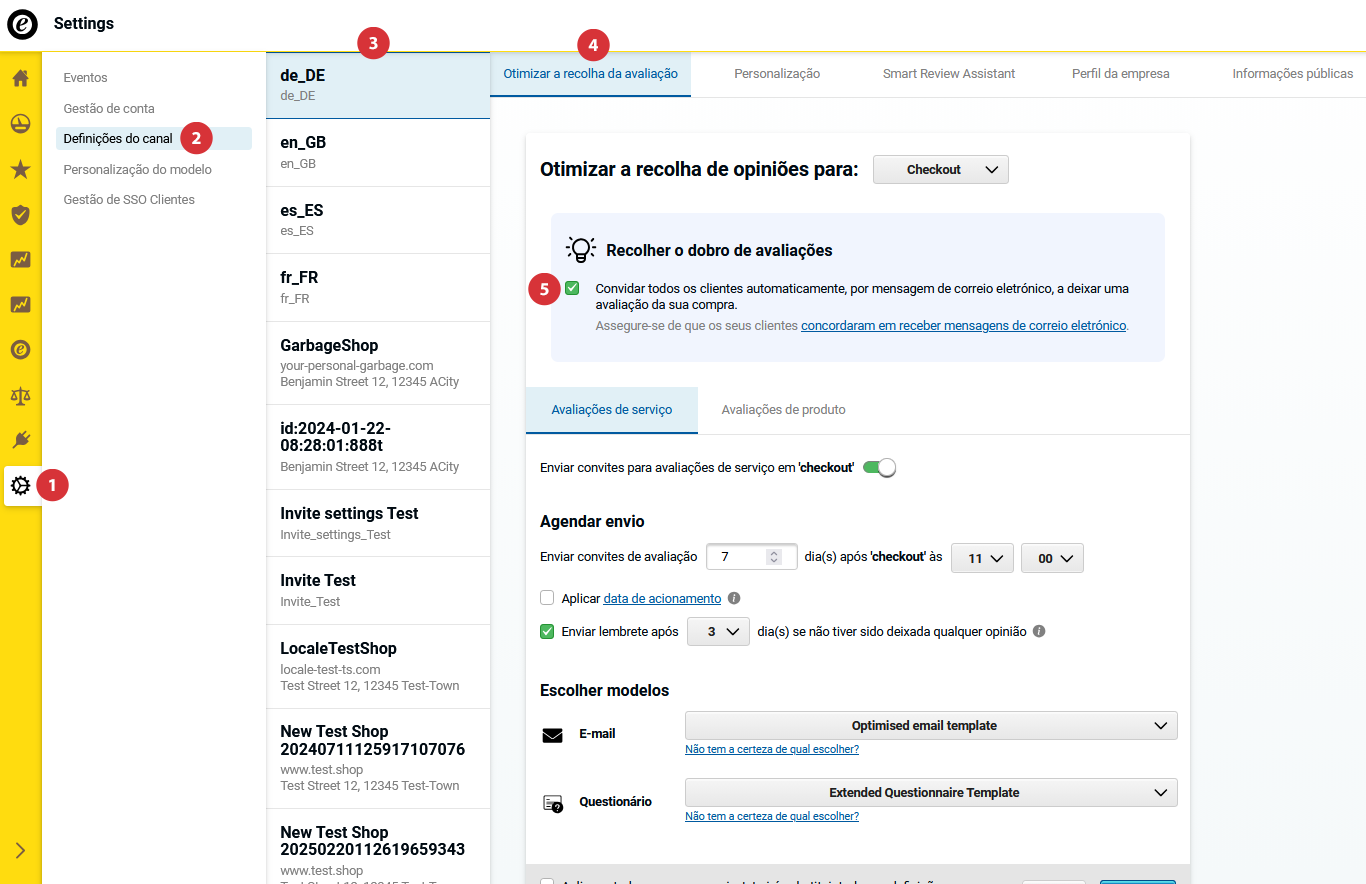Open the balance scales icon

pyautogui.click(x=20, y=395)
